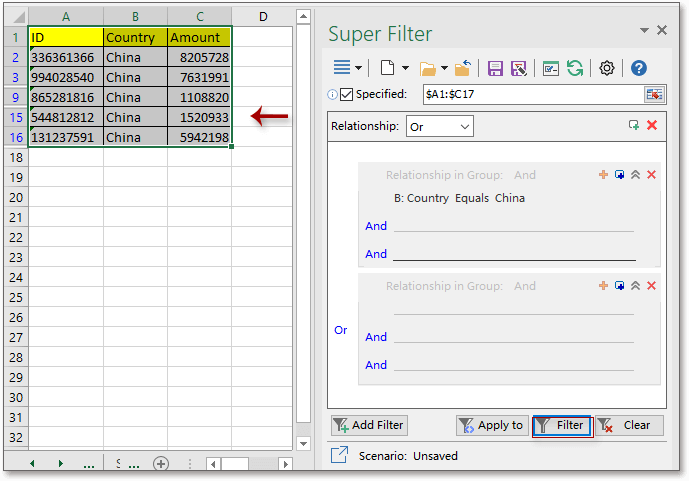Click the Save scenario icon

[495, 68]
